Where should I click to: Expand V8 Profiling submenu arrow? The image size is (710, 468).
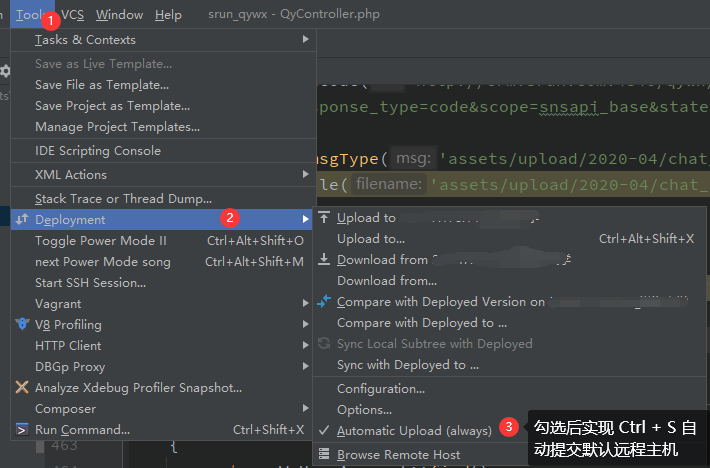306,324
